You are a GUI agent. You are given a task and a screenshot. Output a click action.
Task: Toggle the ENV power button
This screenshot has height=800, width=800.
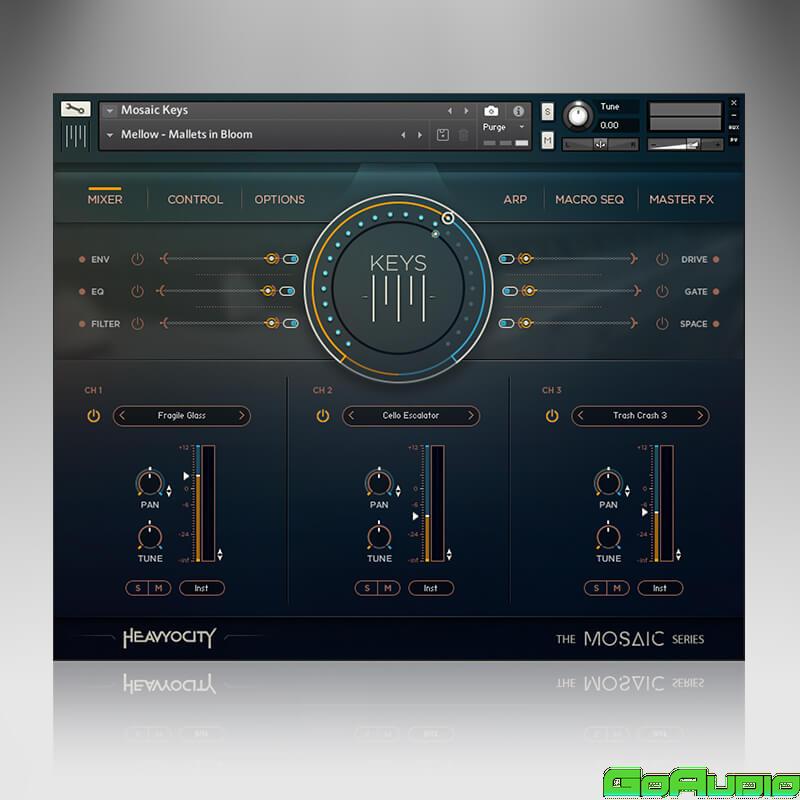[x=137, y=259]
